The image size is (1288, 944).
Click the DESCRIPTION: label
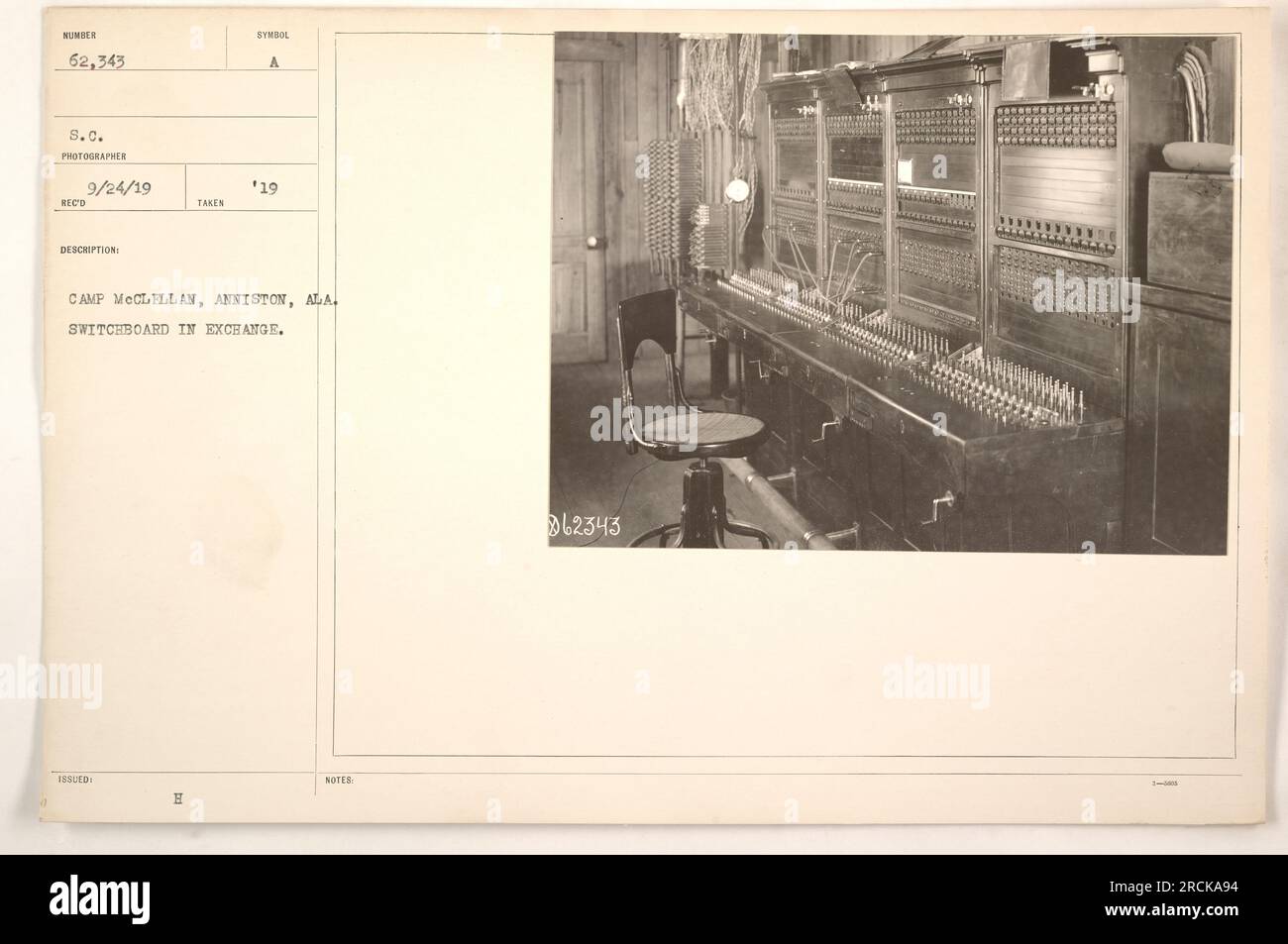pos(89,251)
